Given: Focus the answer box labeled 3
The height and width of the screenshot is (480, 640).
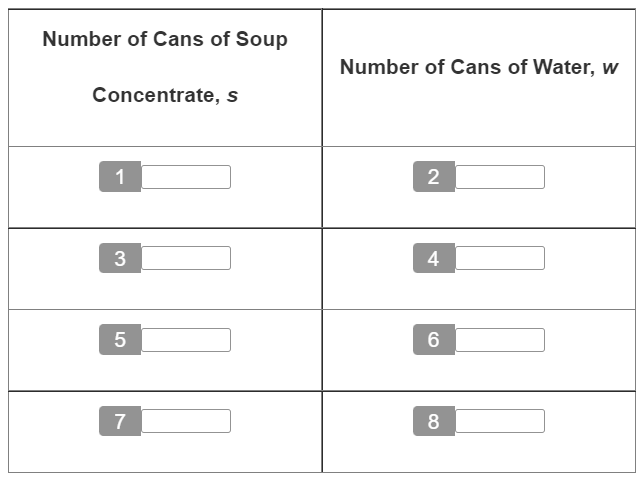Looking at the screenshot, I should (x=186, y=258).
